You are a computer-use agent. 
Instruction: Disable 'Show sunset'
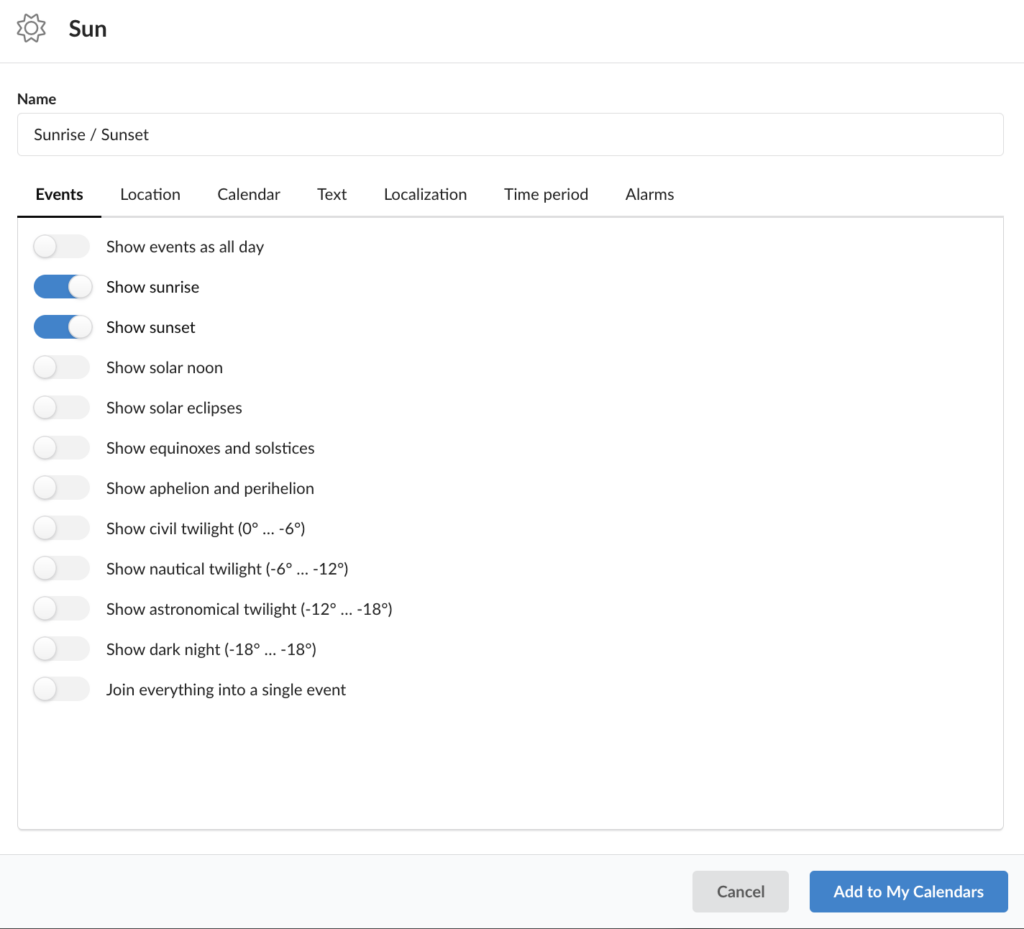point(63,326)
